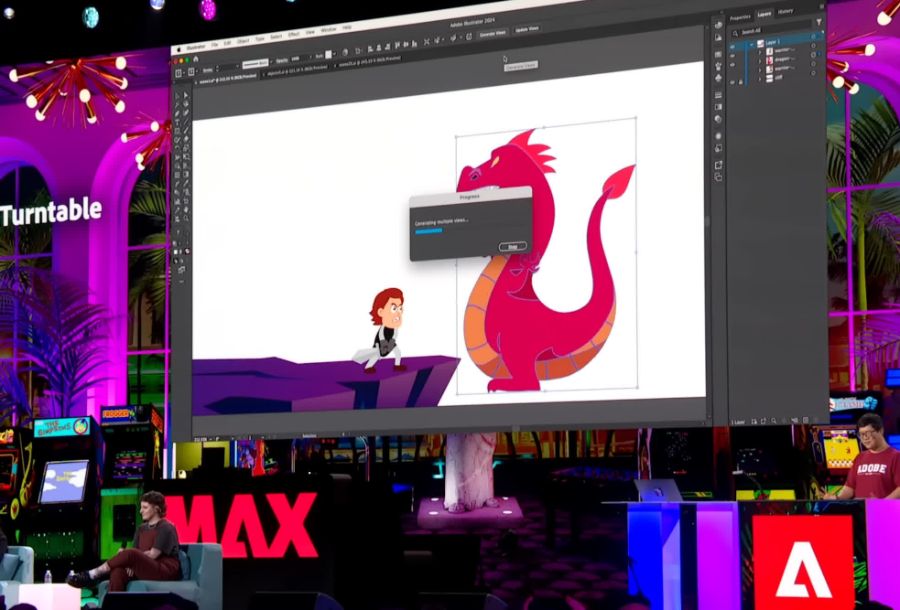Click target circle of warrior above dragon

point(813,46)
